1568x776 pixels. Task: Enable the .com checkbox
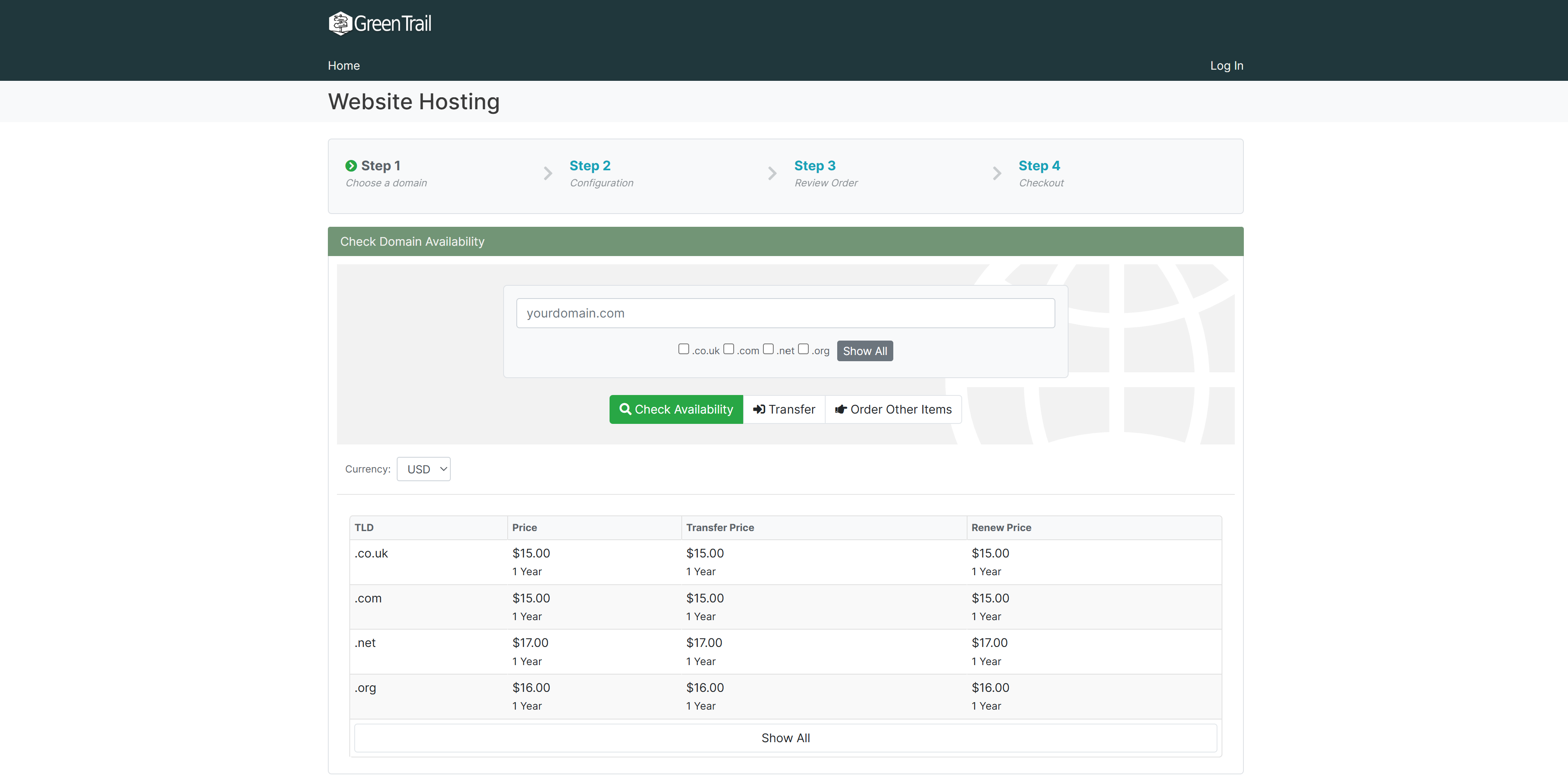click(729, 349)
